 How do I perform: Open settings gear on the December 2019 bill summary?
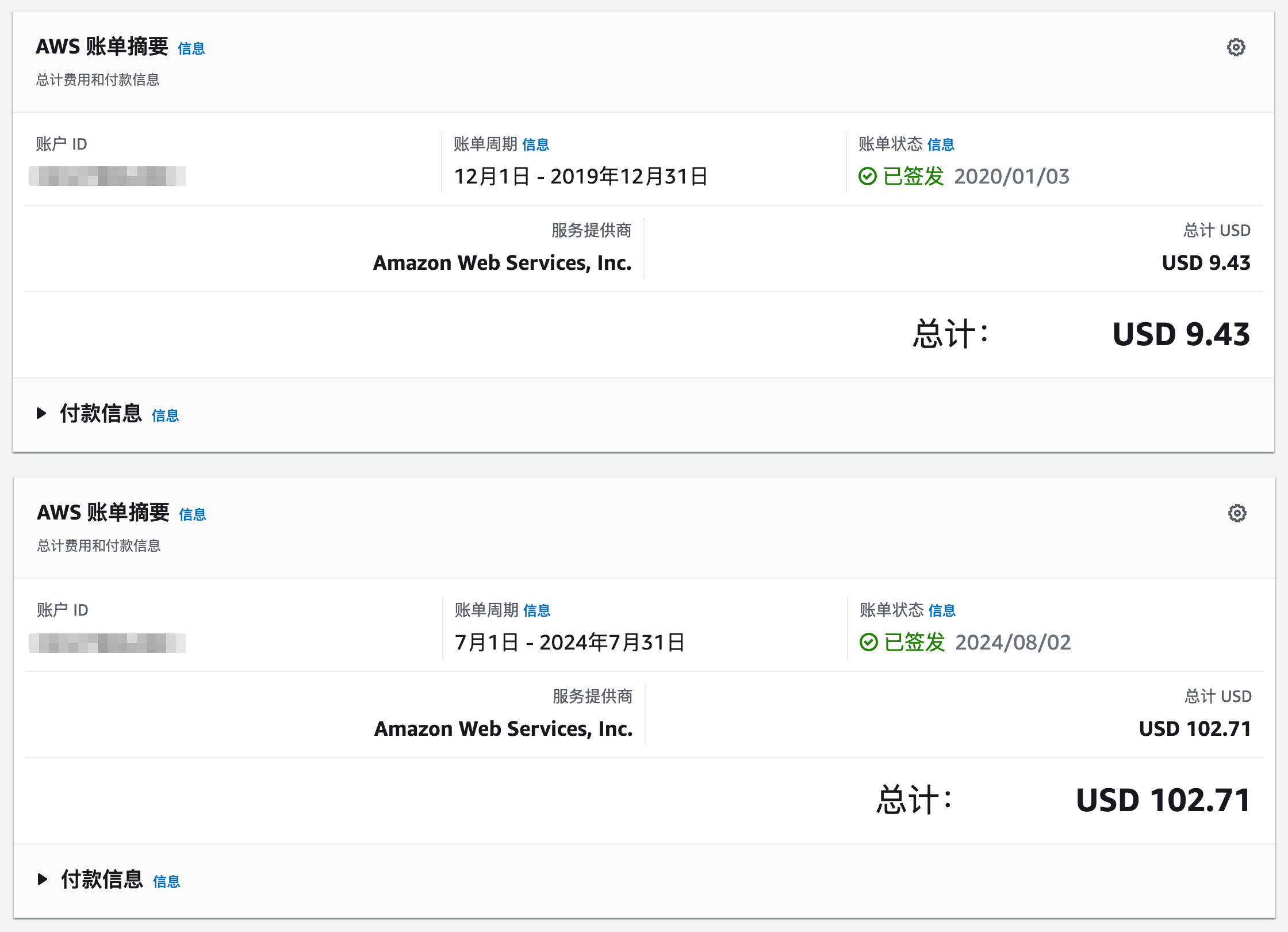pyautogui.click(x=1236, y=47)
